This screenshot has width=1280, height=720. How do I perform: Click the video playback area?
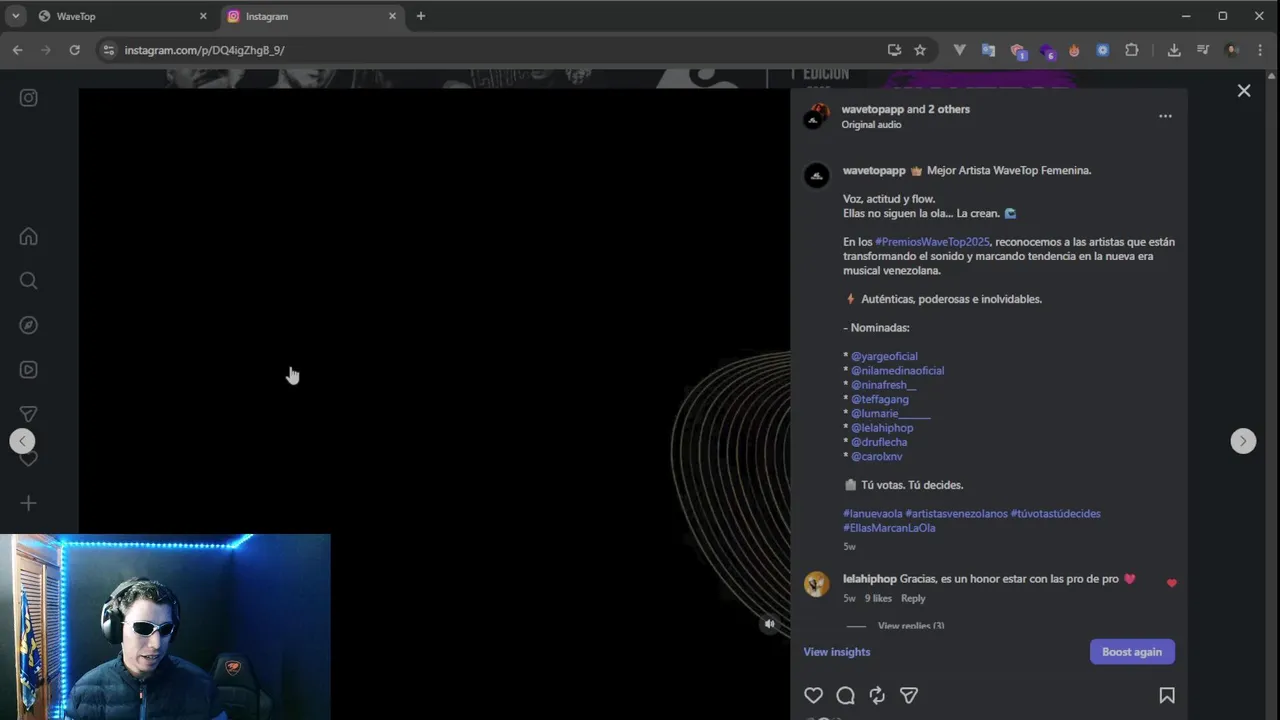(434, 404)
